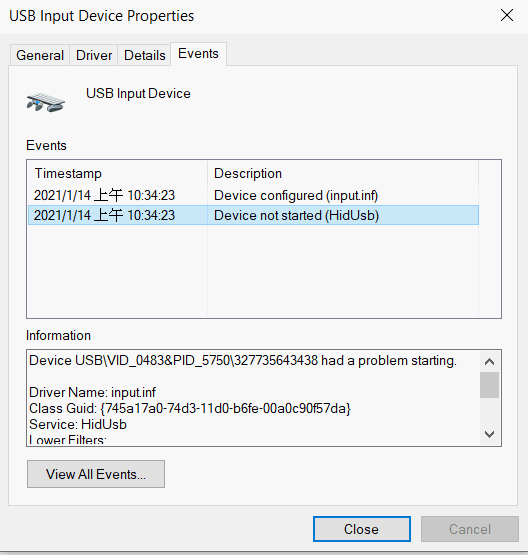Click the up arrow of the Information scrollbar
The width and height of the screenshot is (528, 555).
tap(489, 362)
